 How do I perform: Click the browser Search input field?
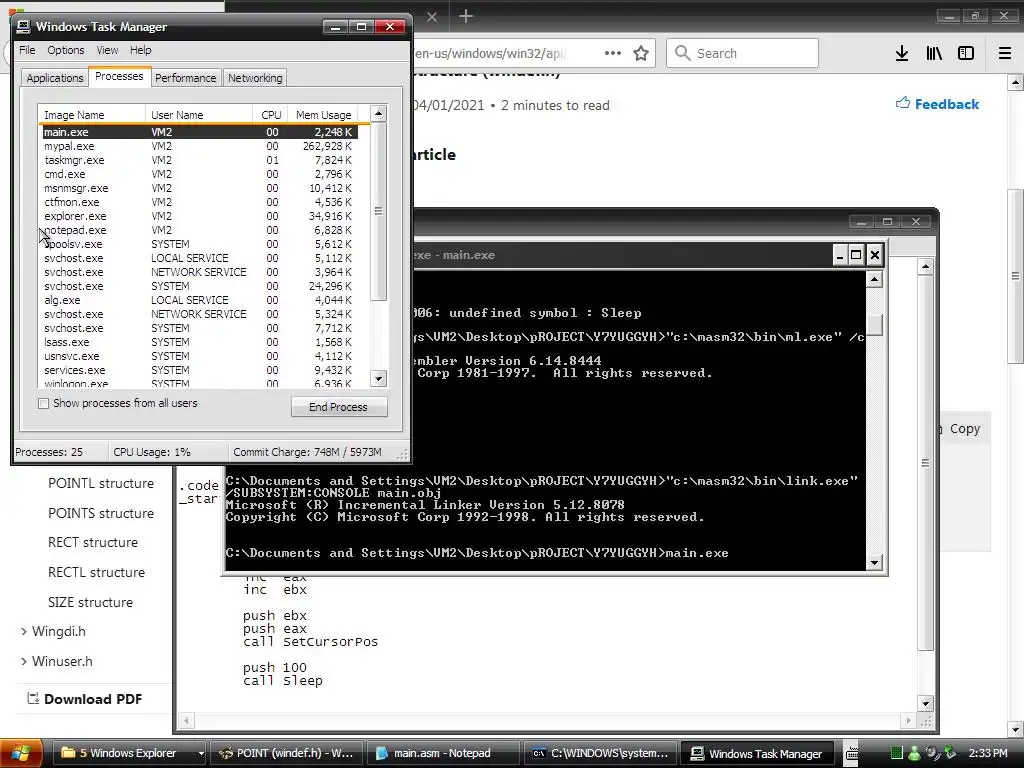pyautogui.click(x=742, y=53)
